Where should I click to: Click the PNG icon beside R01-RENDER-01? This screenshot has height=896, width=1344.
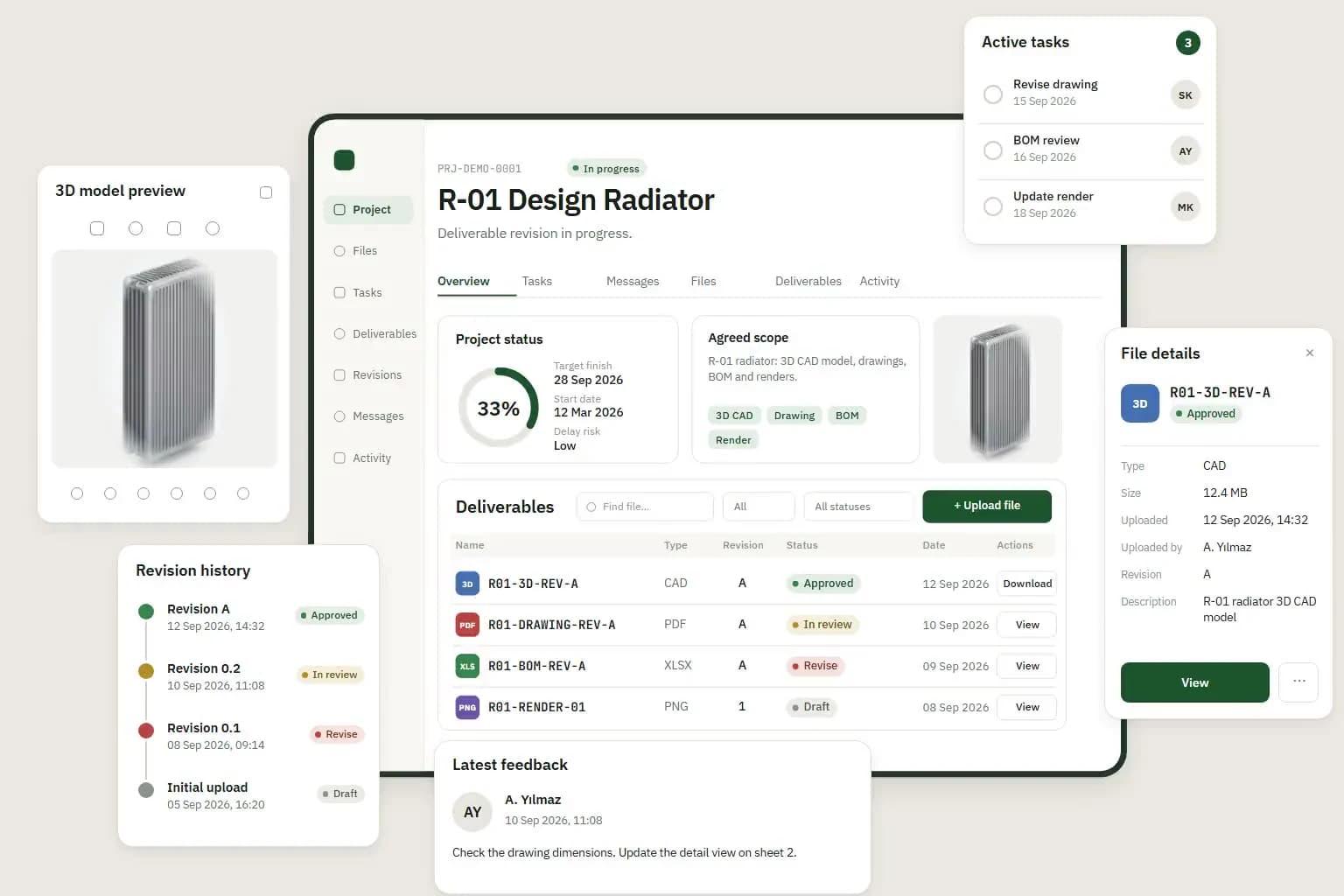click(467, 707)
